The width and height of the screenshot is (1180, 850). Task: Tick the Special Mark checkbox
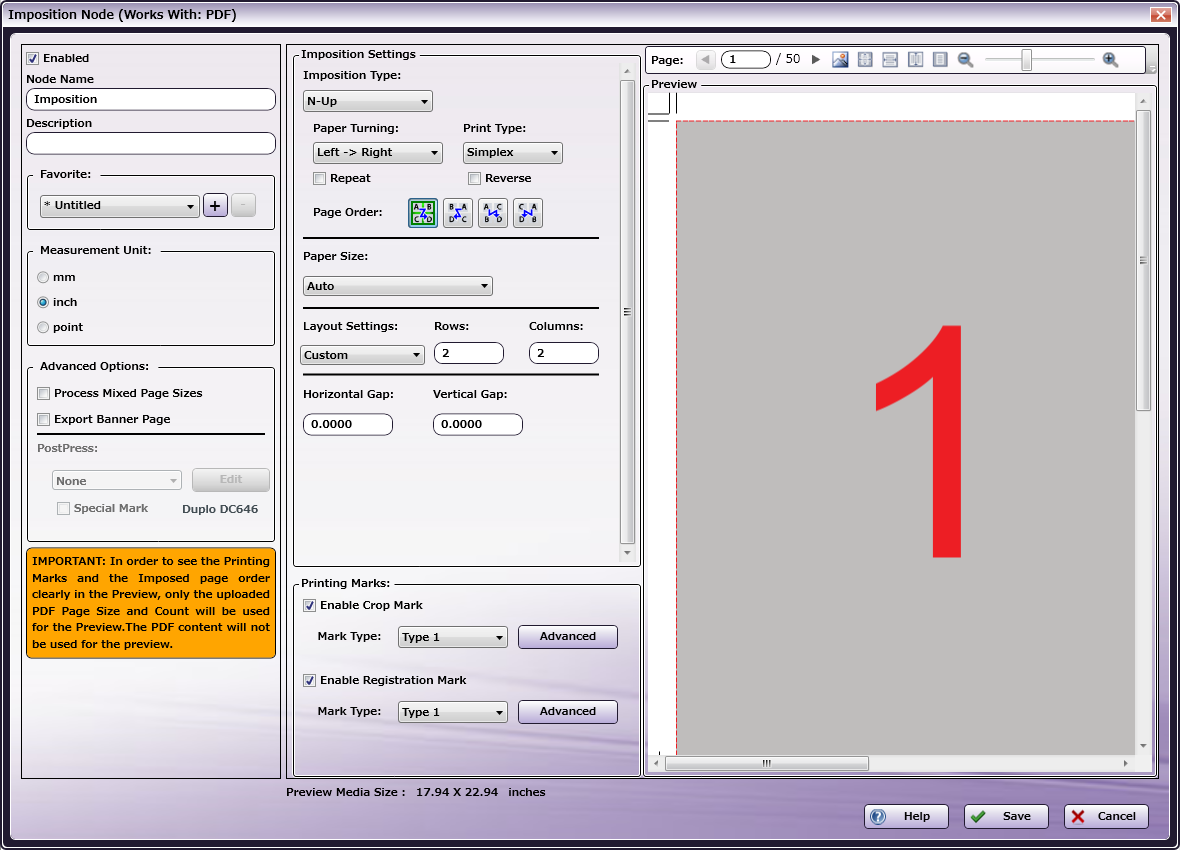pos(64,508)
